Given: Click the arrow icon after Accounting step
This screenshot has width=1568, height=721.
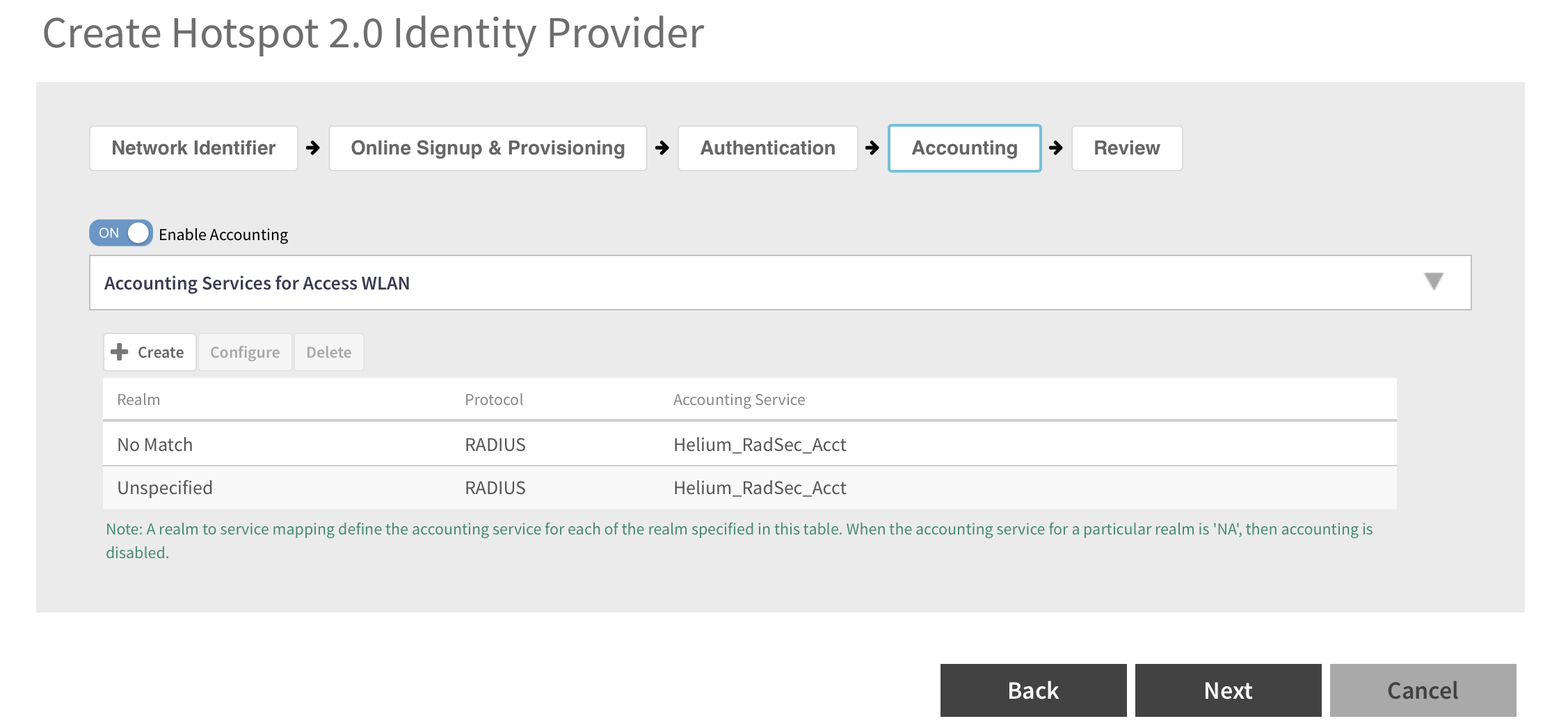Looking at the screenshot, I should pyautogui.click(x=1056, y=148).
